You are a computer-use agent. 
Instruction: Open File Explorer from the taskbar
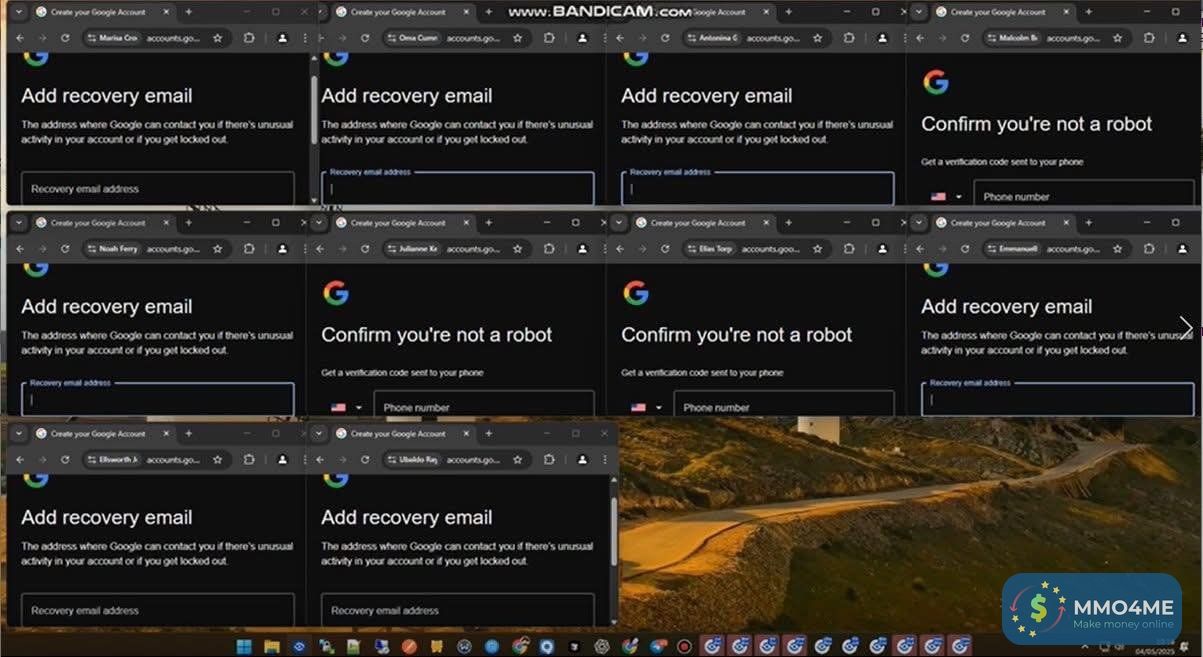click(x=272, y=646)
